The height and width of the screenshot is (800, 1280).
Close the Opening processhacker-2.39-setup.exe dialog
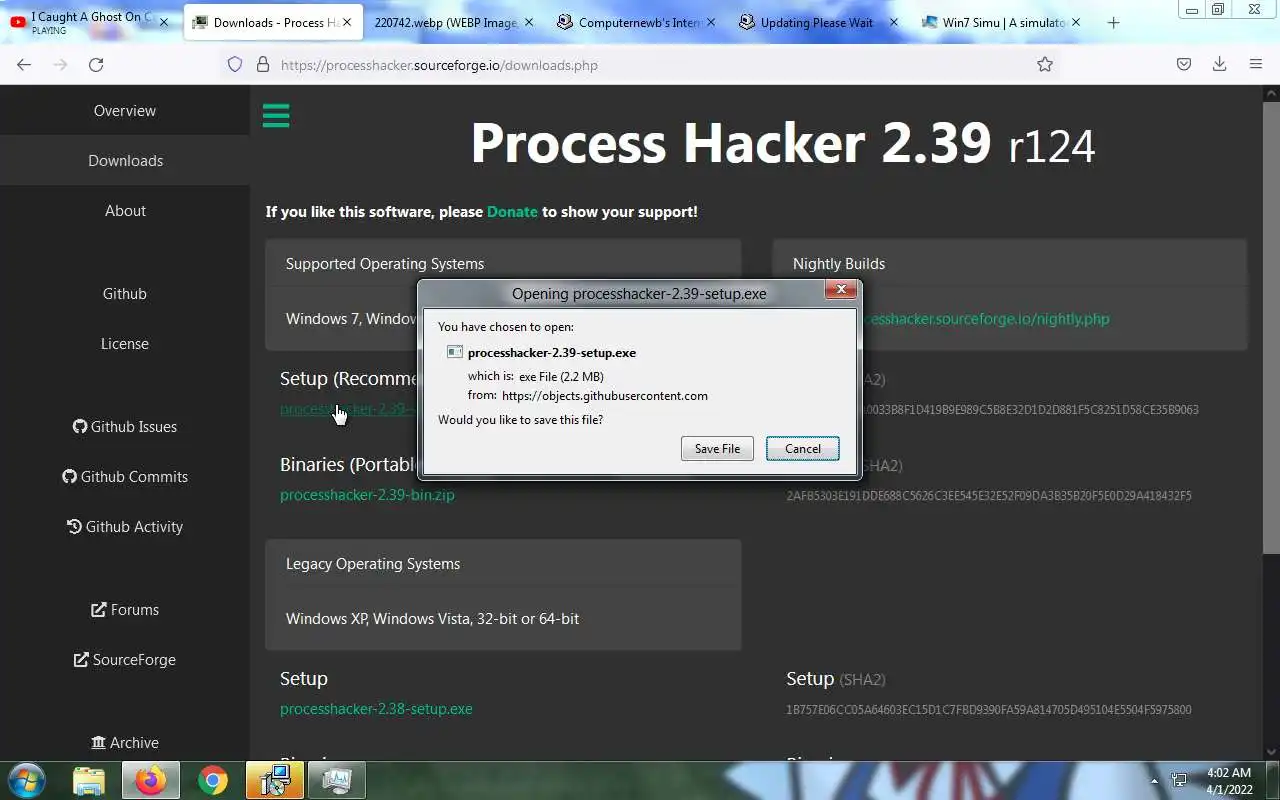(x=841, y=290)
